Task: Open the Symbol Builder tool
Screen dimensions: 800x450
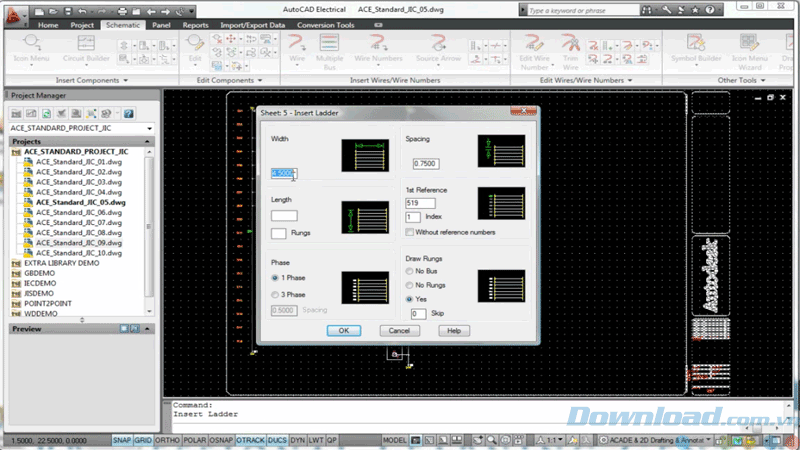Action: coord(696,49)
